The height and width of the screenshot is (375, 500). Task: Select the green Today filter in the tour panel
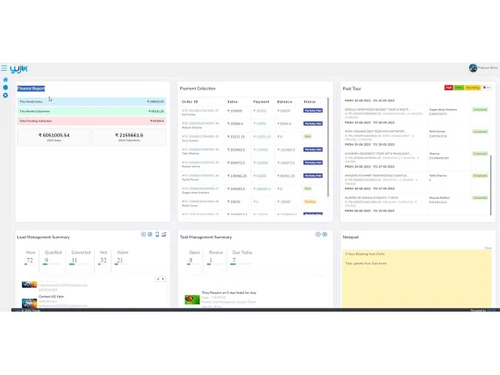coord(459,88)
